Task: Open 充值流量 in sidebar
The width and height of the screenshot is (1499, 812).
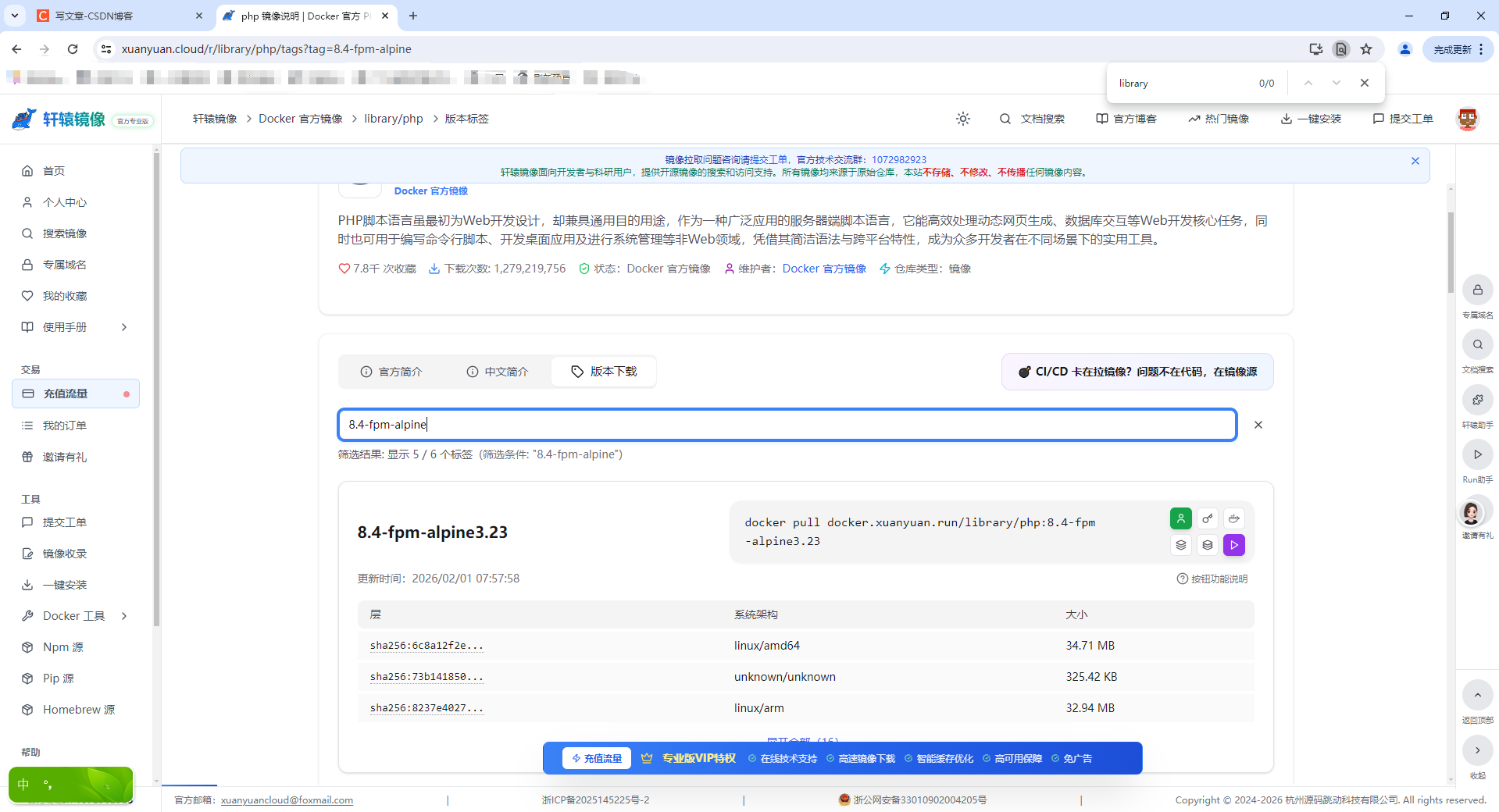Action: tap(76, 394)
